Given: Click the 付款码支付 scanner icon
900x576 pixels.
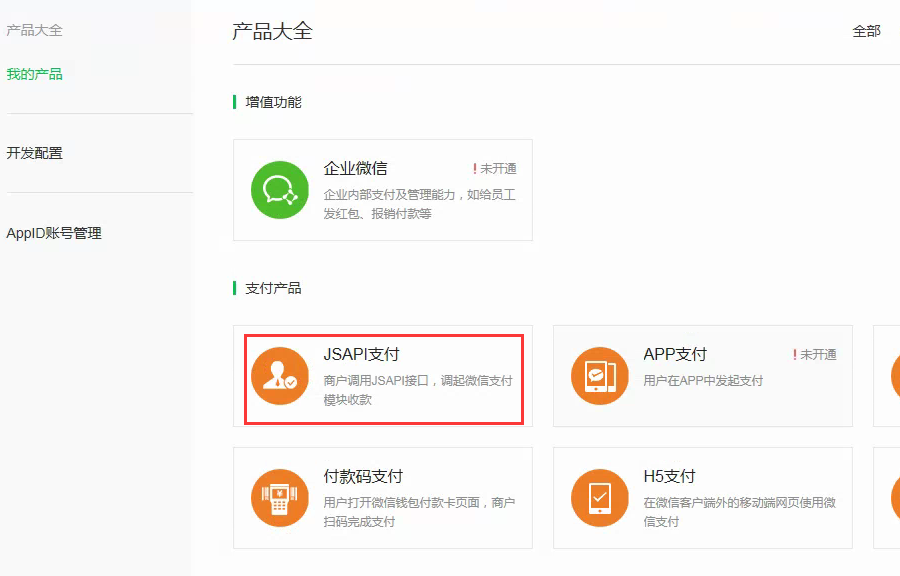Looking at the screenshot, I should click(280, 498).
